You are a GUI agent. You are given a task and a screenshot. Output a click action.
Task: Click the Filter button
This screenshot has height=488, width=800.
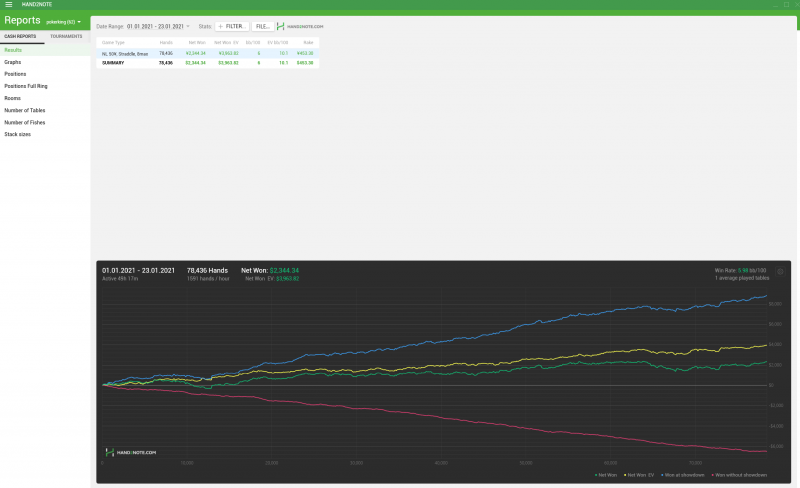pyautogui.click(x=231, y=26)
